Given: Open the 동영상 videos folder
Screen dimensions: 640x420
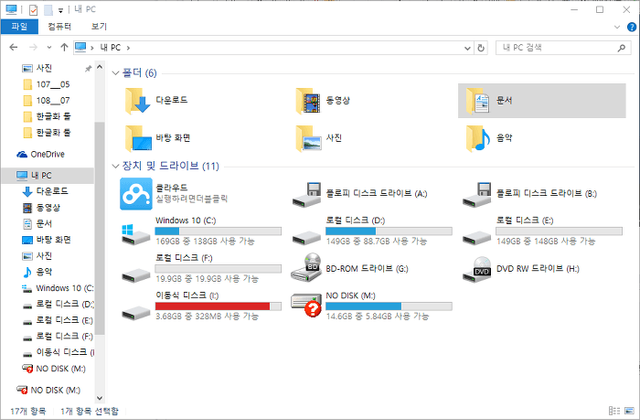Looking at the screenshot, I should [306, 100].
